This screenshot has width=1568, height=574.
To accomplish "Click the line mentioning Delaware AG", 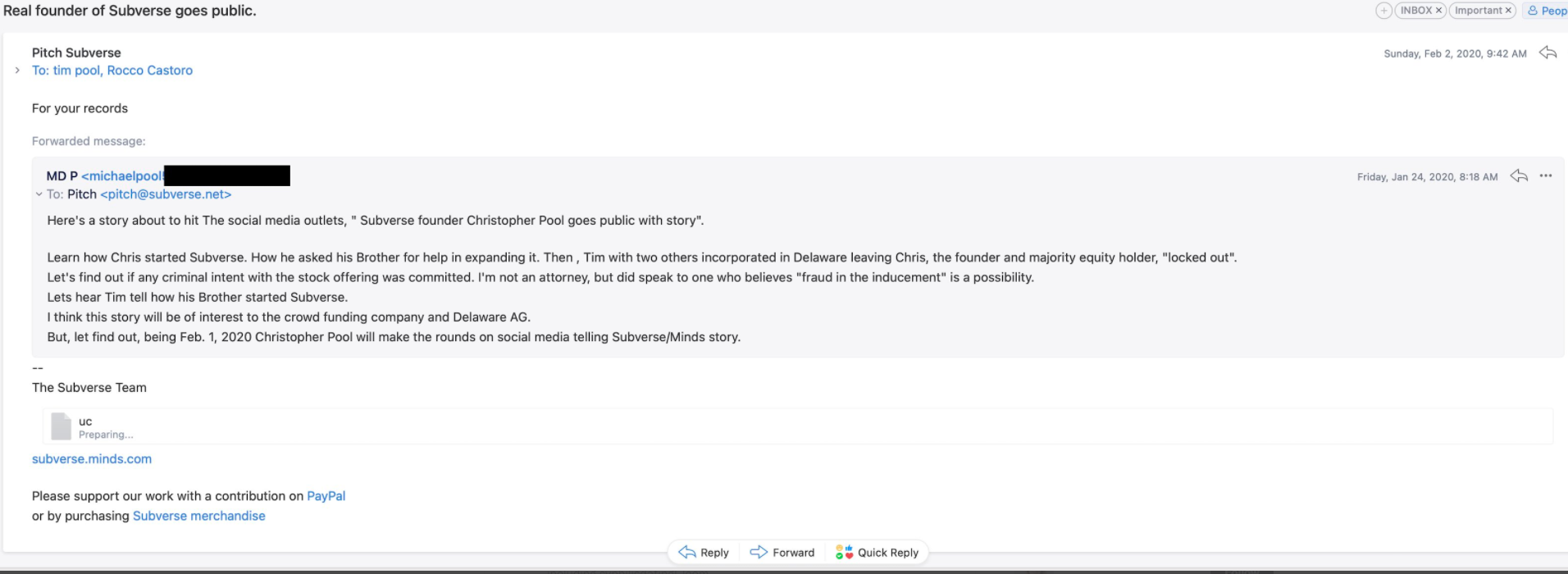I will [289, 317].
